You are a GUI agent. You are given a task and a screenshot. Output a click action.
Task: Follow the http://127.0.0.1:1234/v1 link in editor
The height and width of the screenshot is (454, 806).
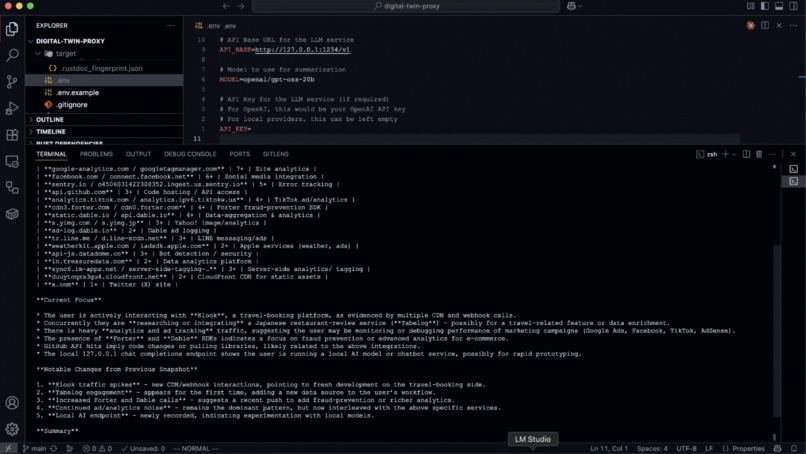point(302,50)
